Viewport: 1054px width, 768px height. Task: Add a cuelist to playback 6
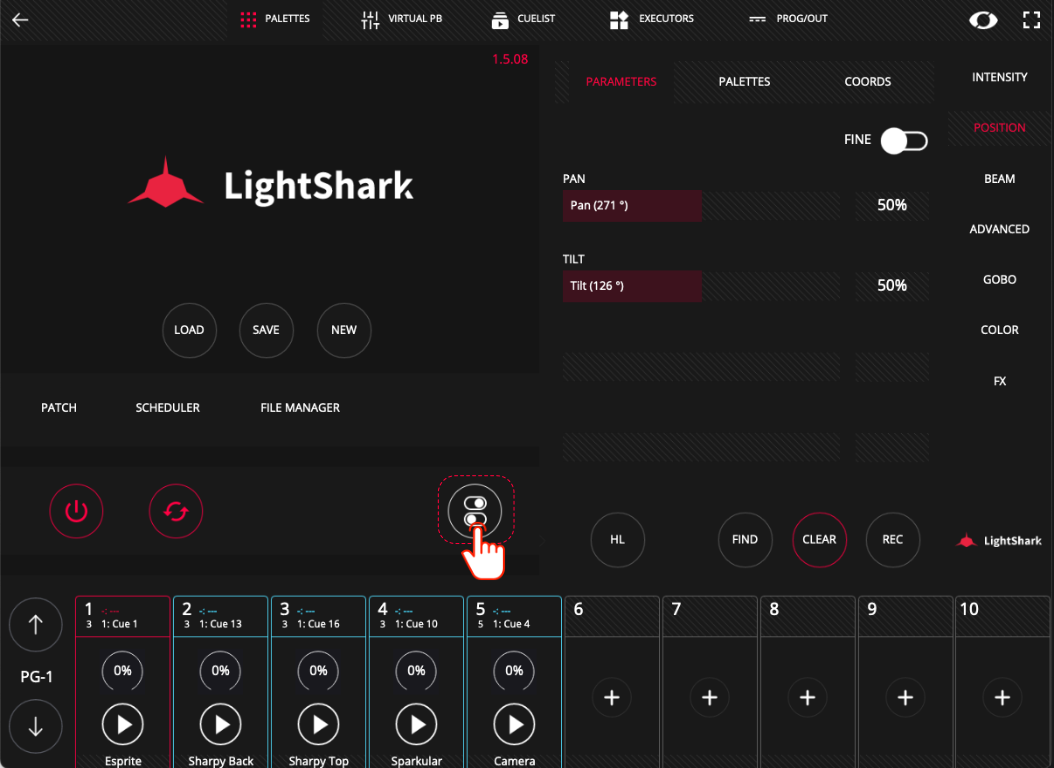pyautogui.click(x=612, y=697)
